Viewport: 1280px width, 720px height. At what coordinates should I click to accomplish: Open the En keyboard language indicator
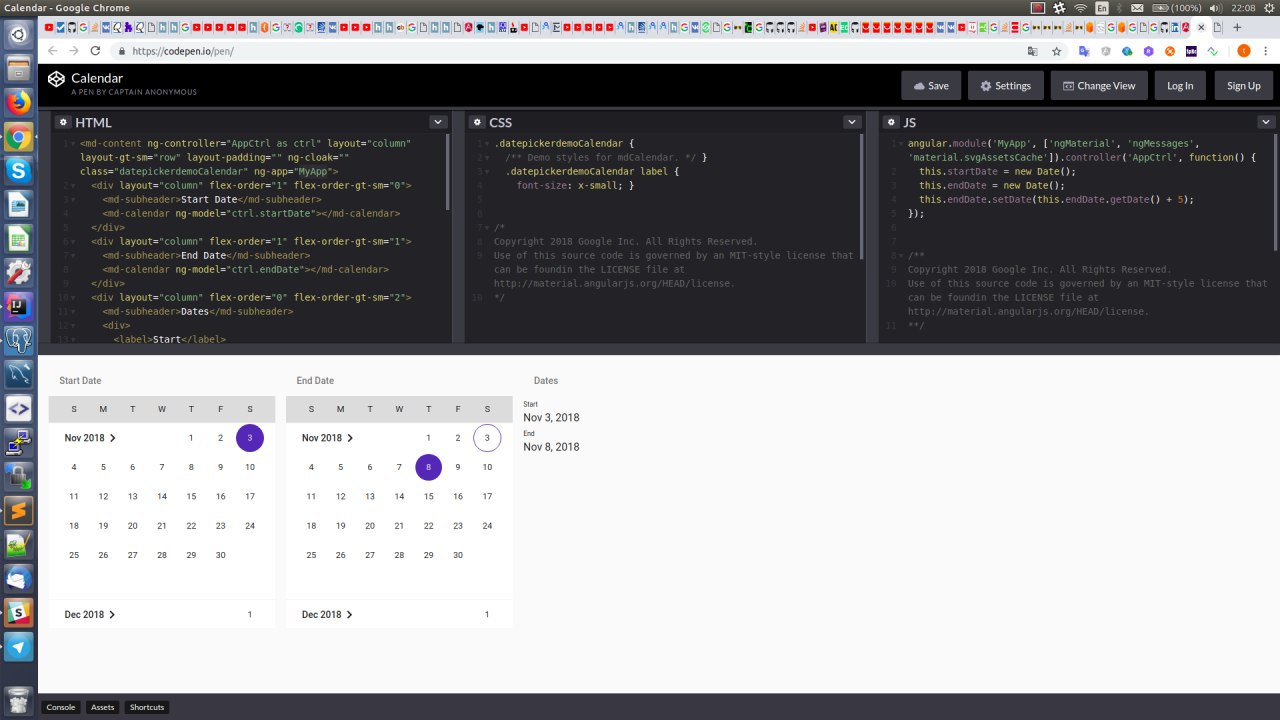[x=1101, y=8]
